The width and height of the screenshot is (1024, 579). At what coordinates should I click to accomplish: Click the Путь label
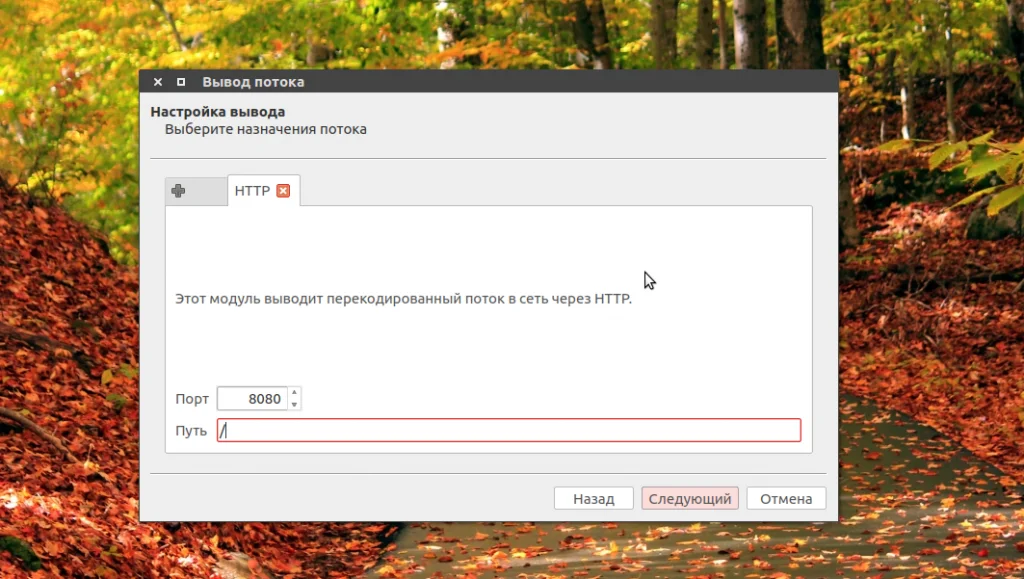tap(191, 431)
